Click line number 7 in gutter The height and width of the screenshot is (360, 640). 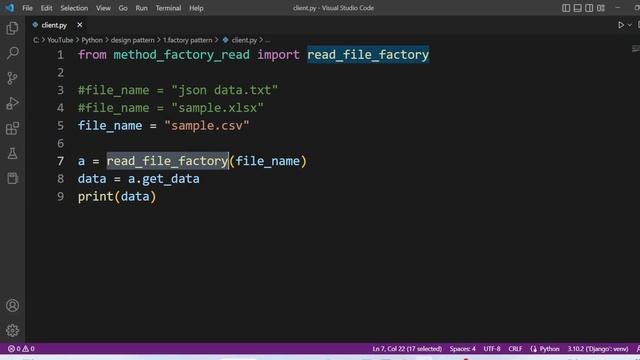60,161
